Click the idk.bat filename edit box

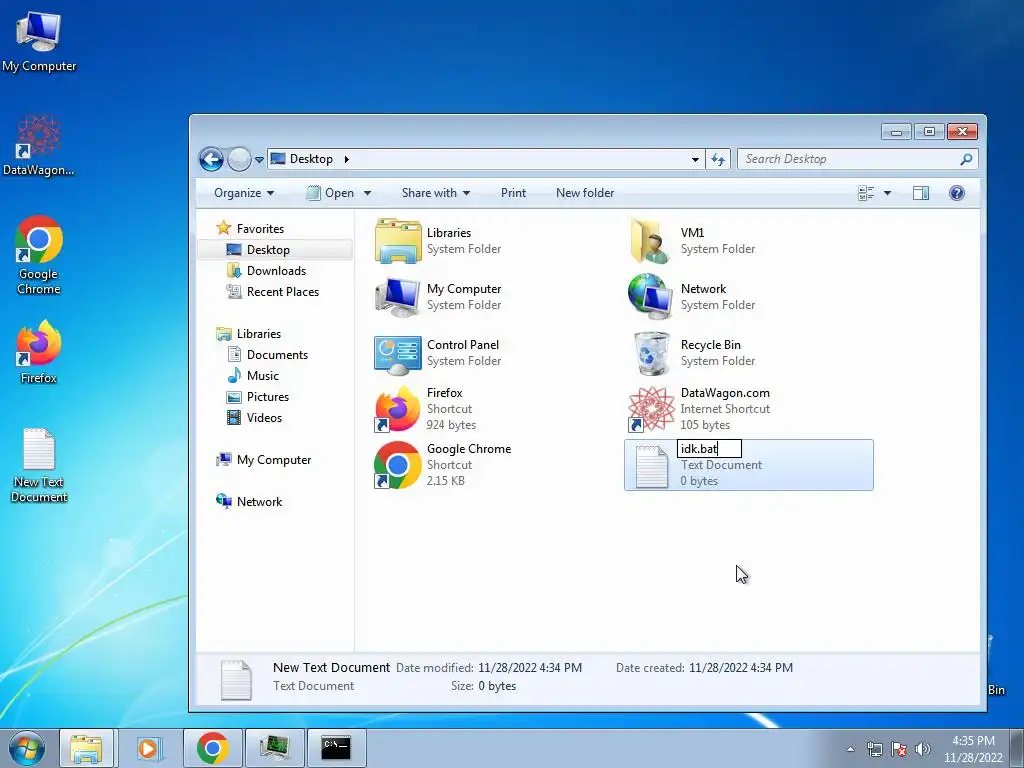coord(709,449)
